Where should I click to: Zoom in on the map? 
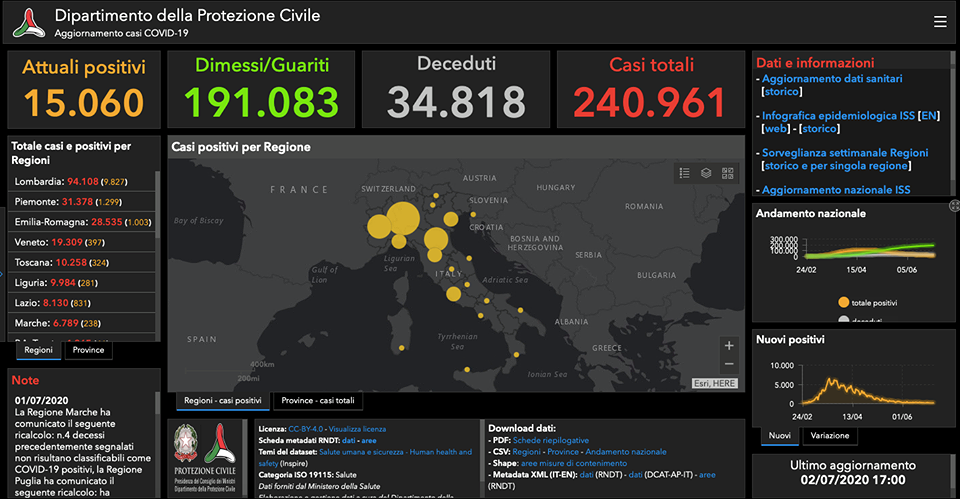[x=729, y=346]
